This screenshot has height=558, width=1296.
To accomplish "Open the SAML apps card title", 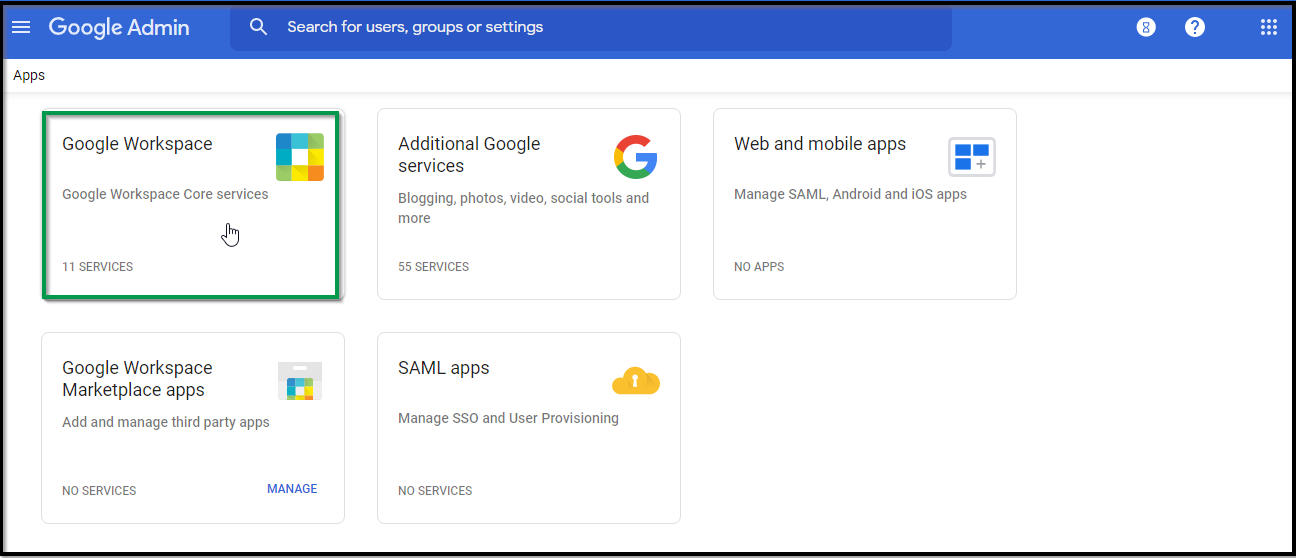I will pyautogui.click(x=444, y=368).
